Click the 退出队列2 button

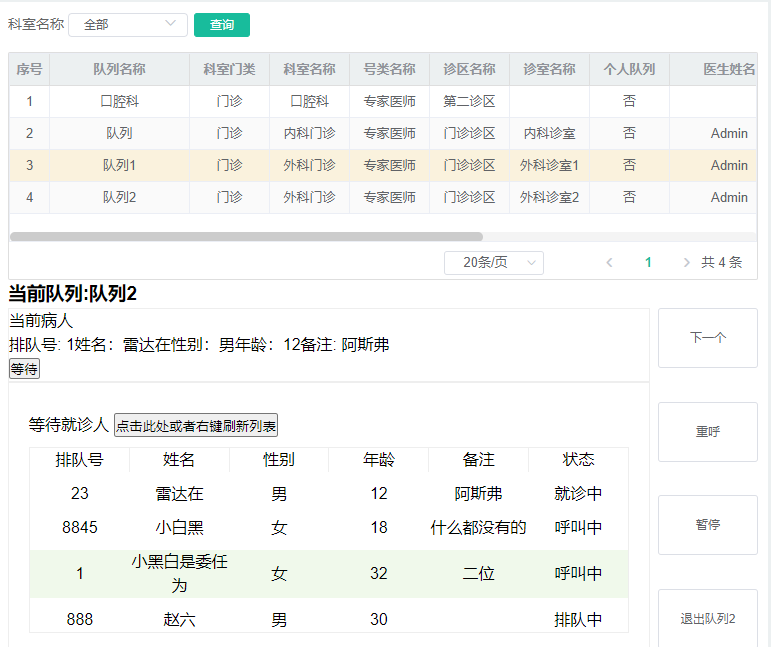tap(708, 618)
